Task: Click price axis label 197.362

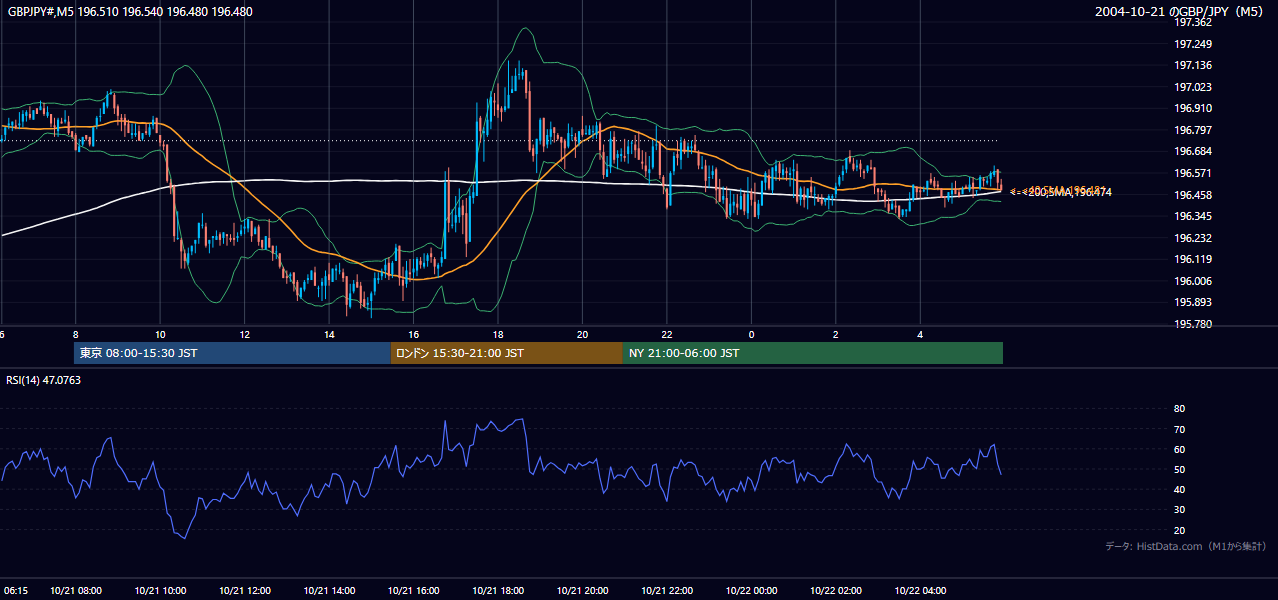Action: (x=1192, y=22)
